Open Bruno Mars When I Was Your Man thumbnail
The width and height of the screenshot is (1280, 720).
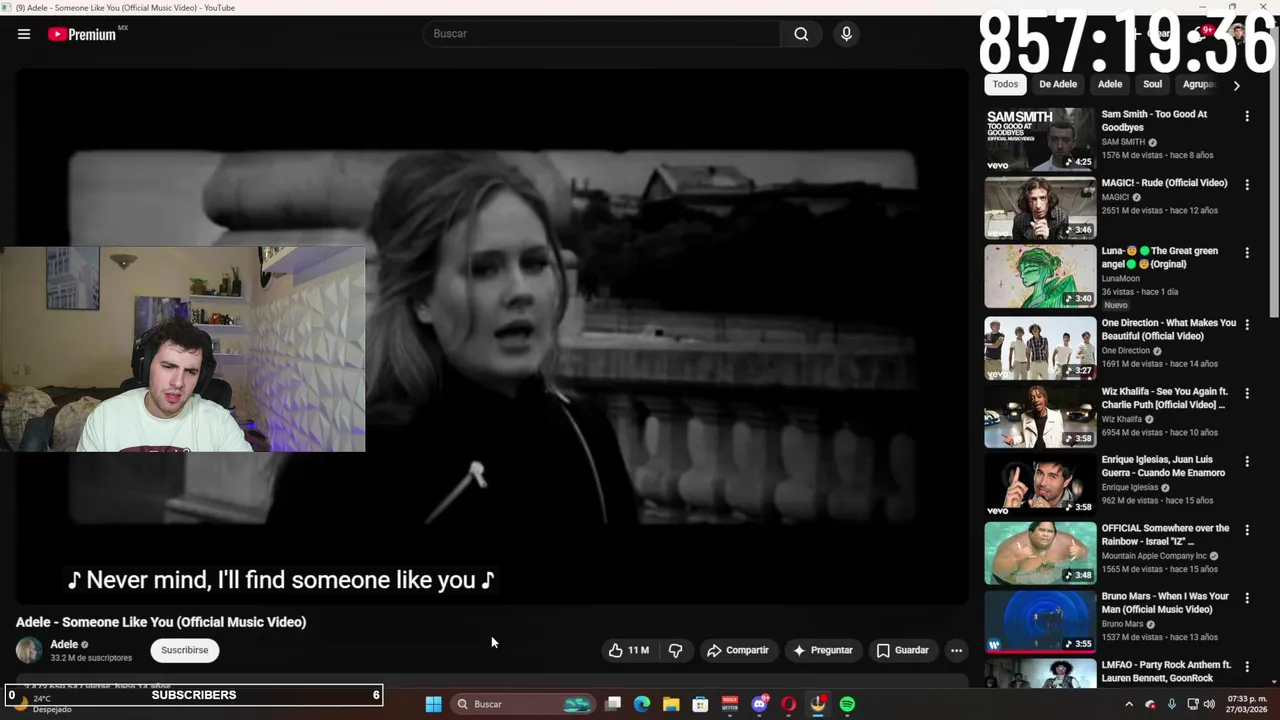click(x=1040, y=621)
